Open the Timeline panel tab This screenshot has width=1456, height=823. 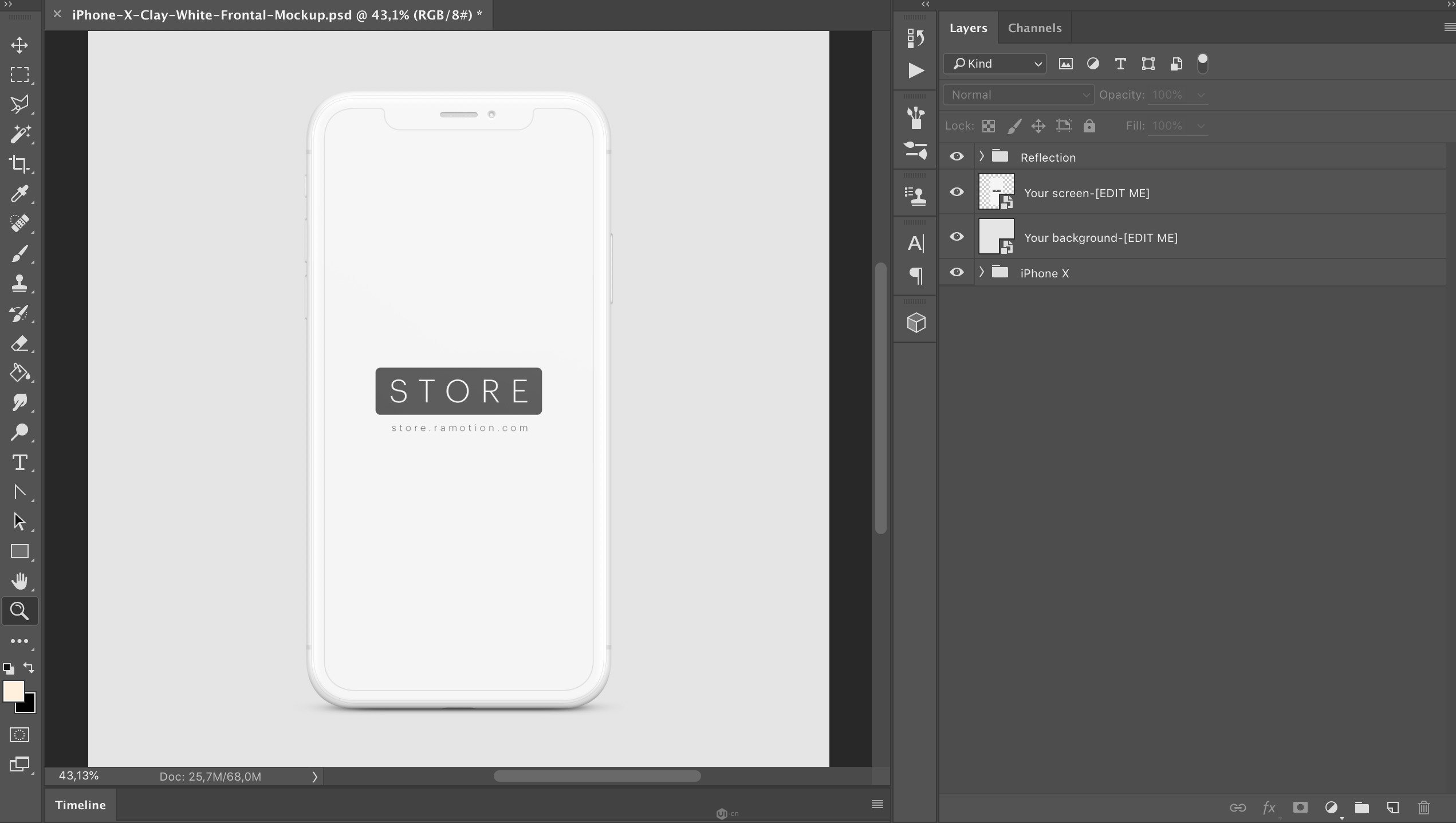click(80, 805)
